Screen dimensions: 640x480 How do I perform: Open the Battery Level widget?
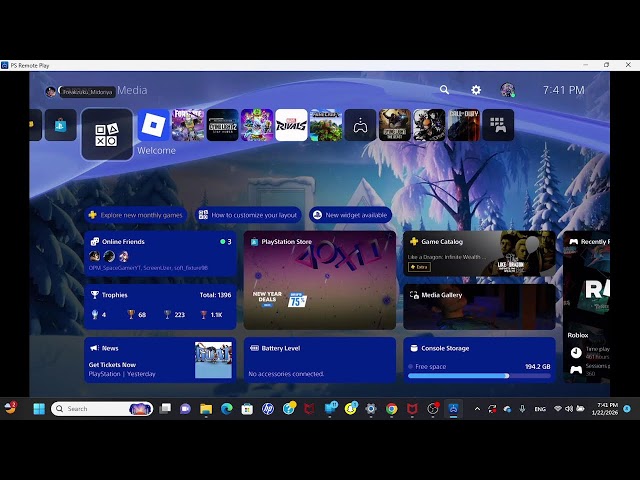pyautogui.click(x=320, y=360)
